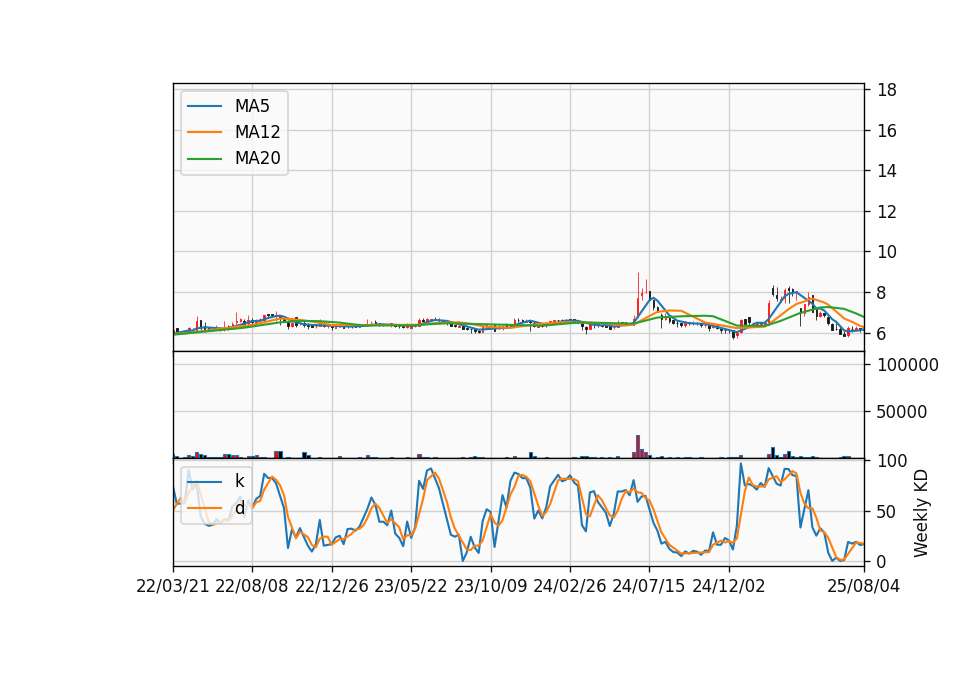Screen dimensions: 960x690
Task: Click the volume axis value 50000
Action: tap(902, 412)
